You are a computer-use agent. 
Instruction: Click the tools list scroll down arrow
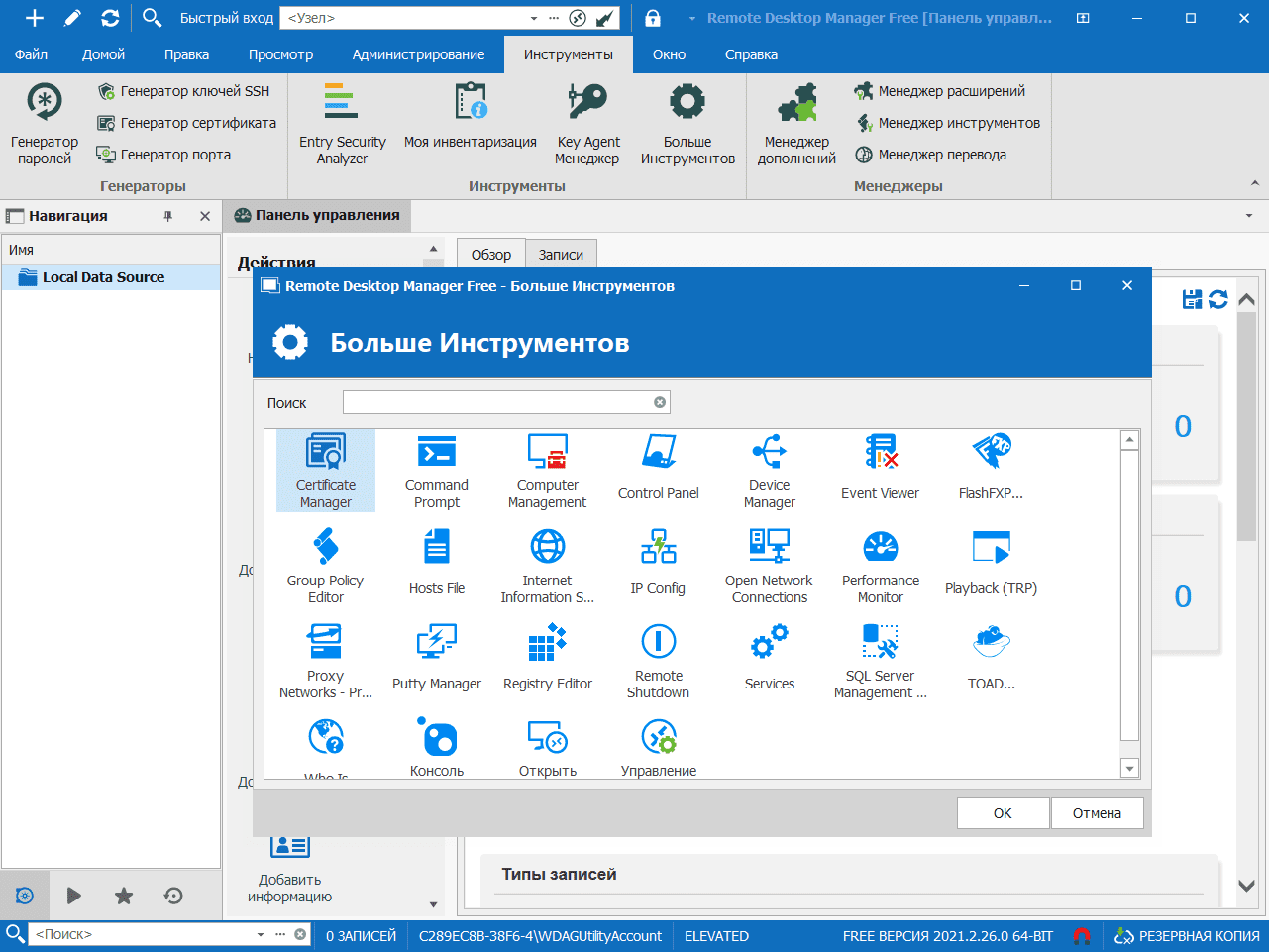tap(1129, 768)
